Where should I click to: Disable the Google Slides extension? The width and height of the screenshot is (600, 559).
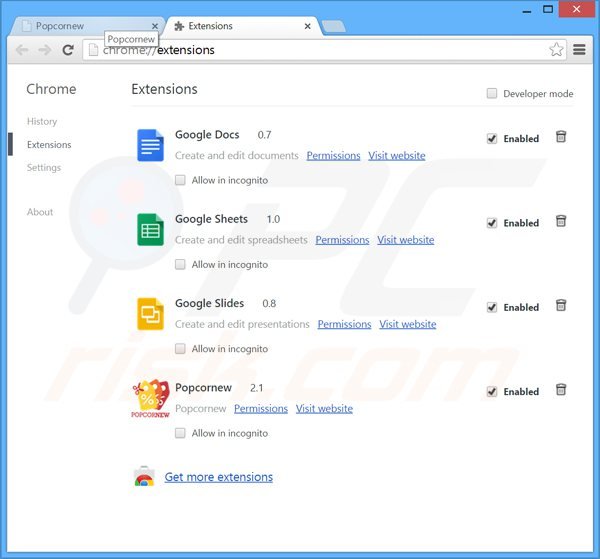click(492, 307)
